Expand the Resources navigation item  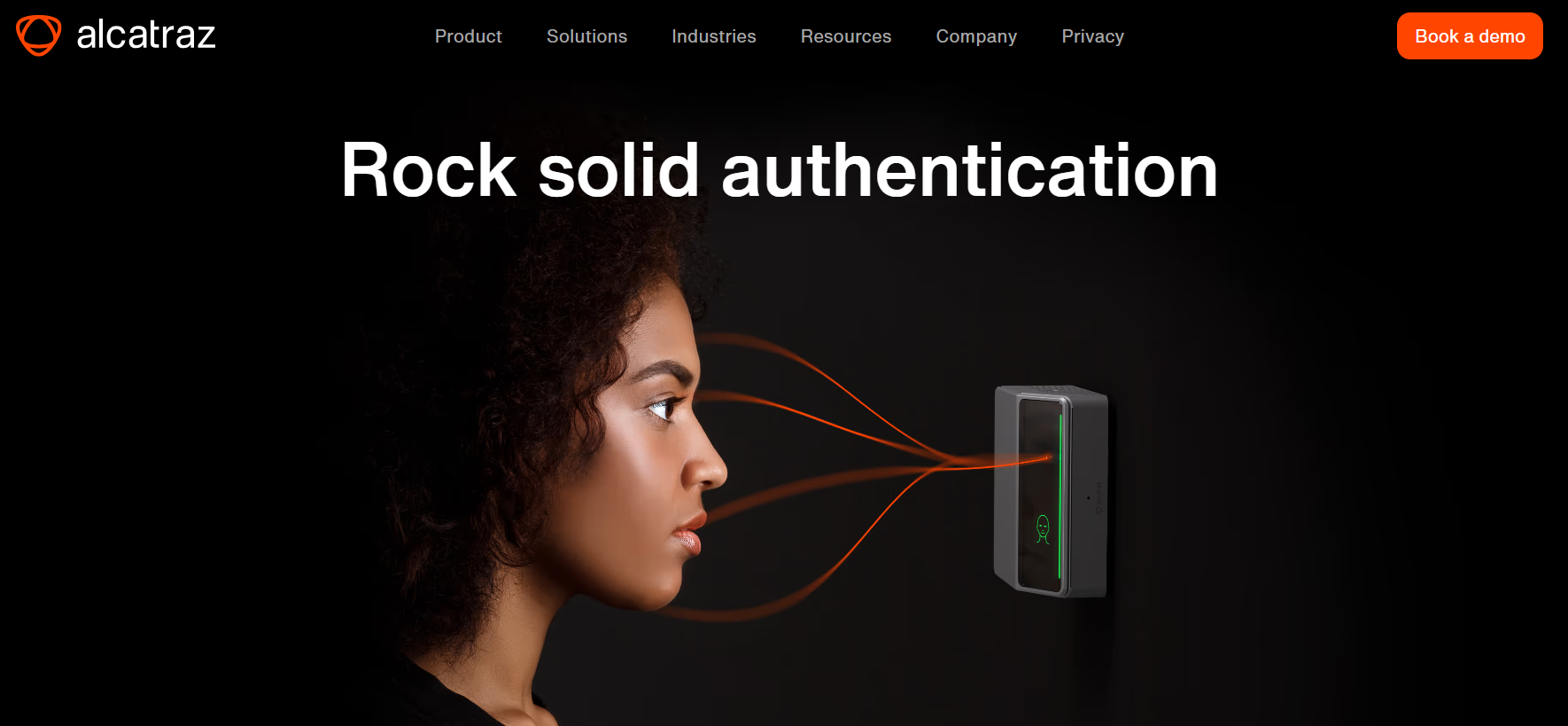click(846, 36)
